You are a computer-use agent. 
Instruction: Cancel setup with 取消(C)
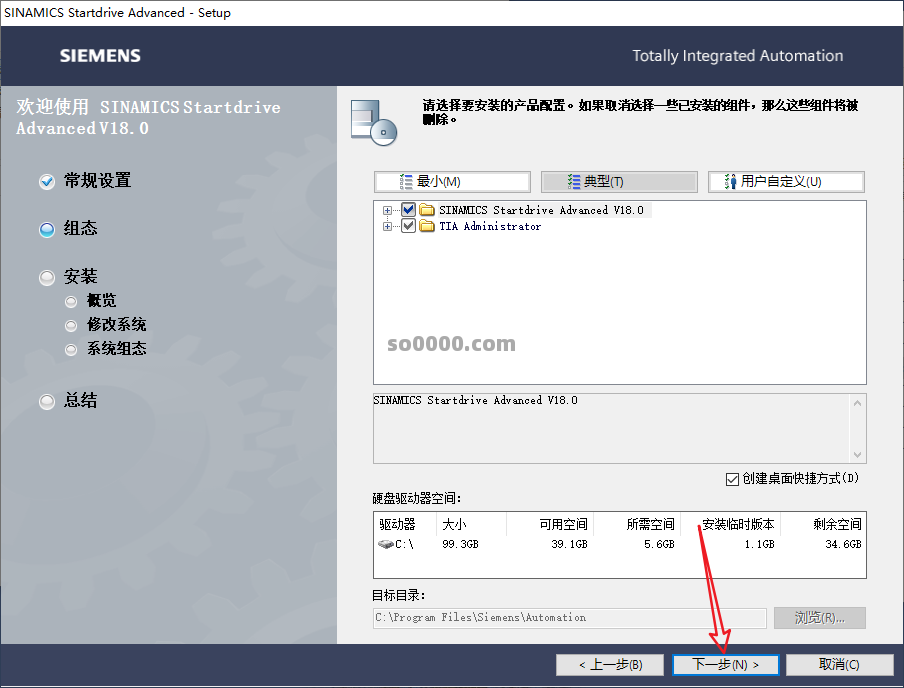pos(839,665)
